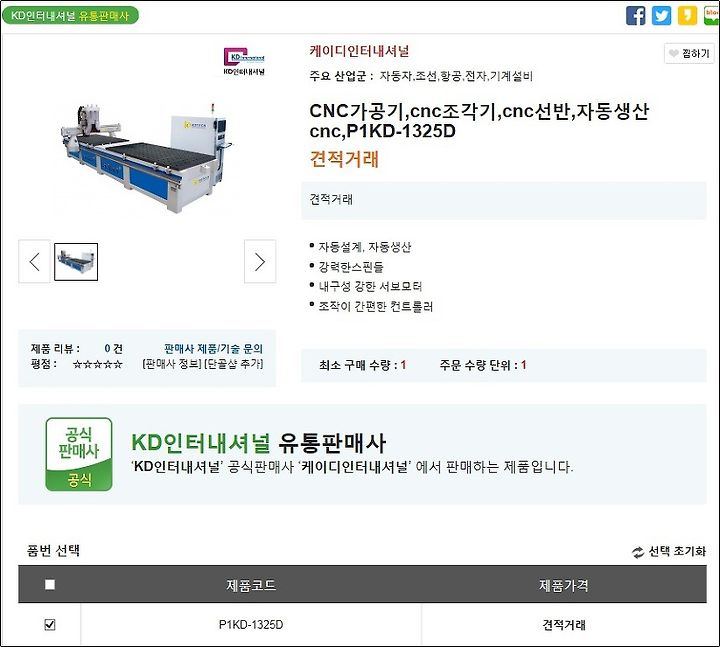Click the KD인터내셔널 company logo
Image resolution: width=720 pixels, height=647 pixels.
(244, 61)
